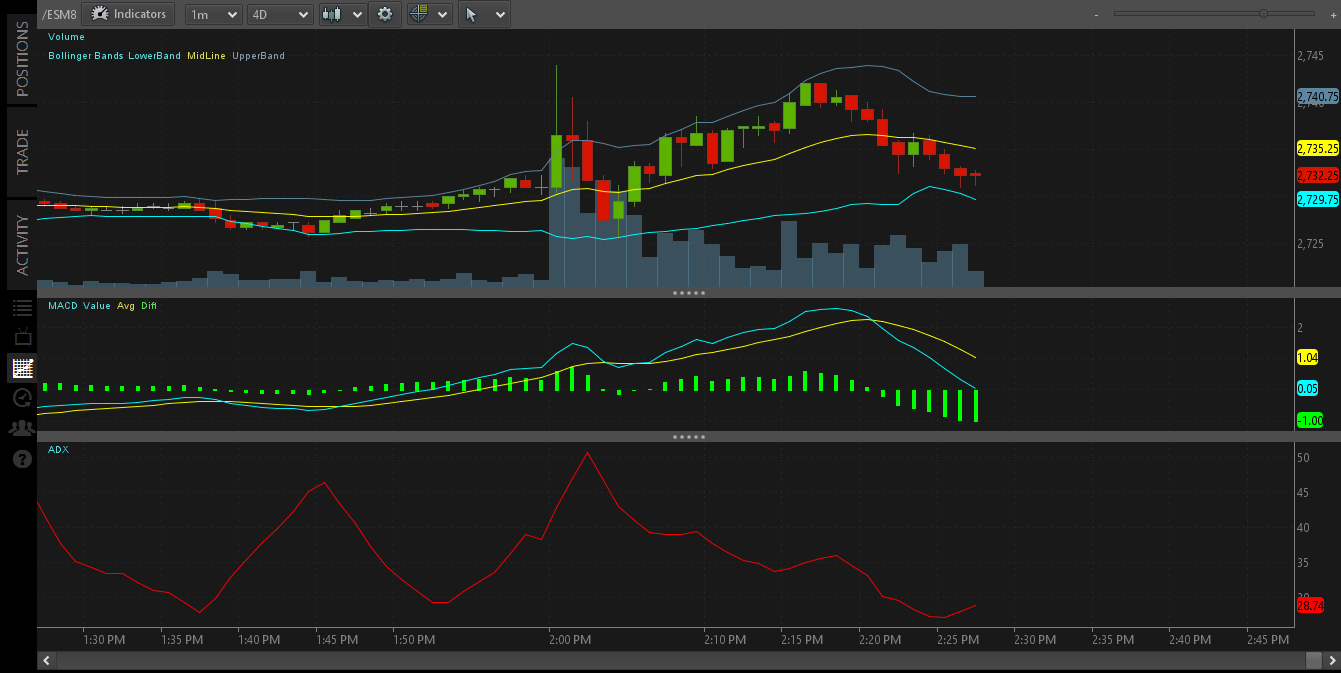This screenshot has width=1341, height=673.
Task: Open the community people sidebar icon
Action: pos(22,428)
